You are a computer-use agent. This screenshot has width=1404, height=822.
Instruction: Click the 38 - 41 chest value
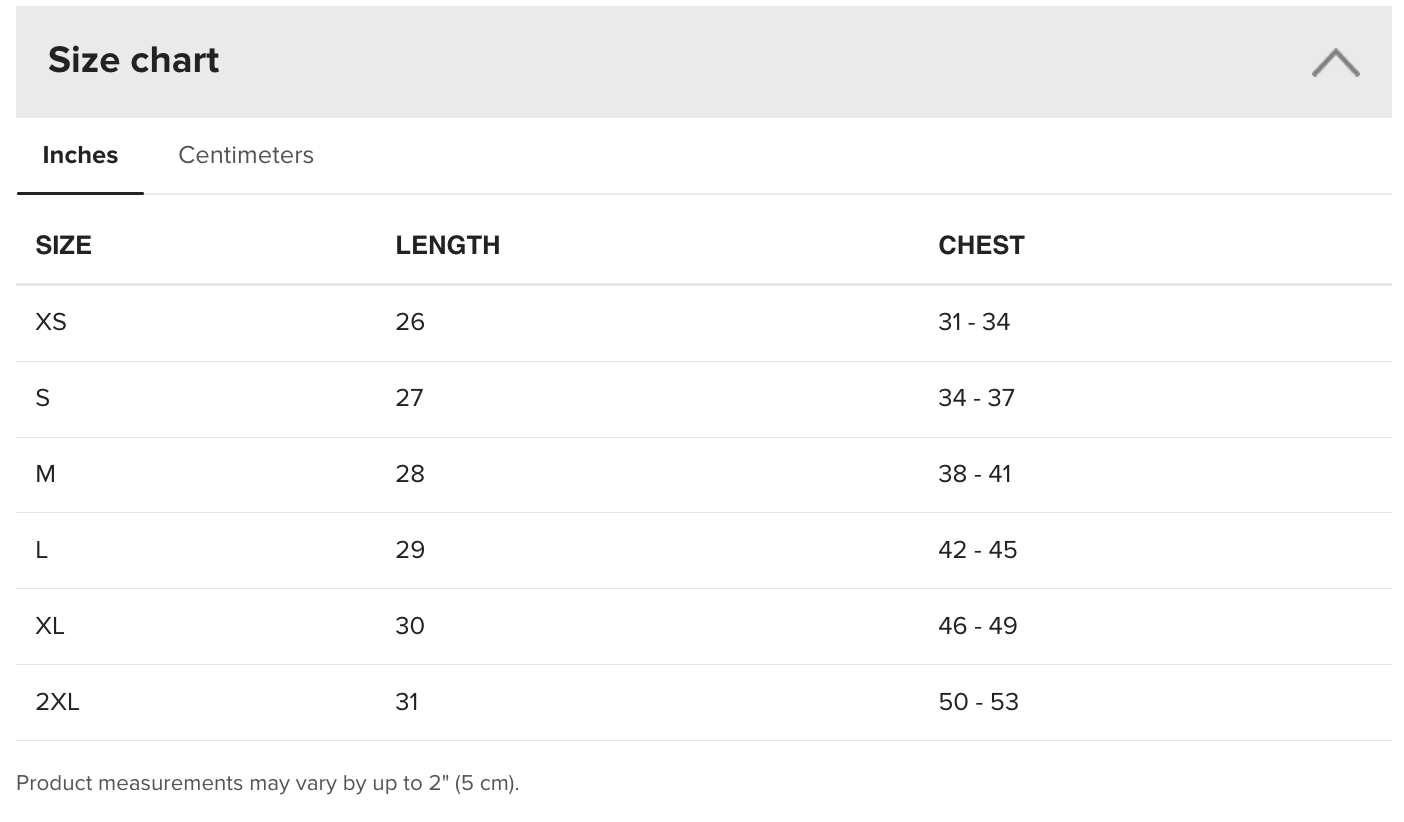975,474
